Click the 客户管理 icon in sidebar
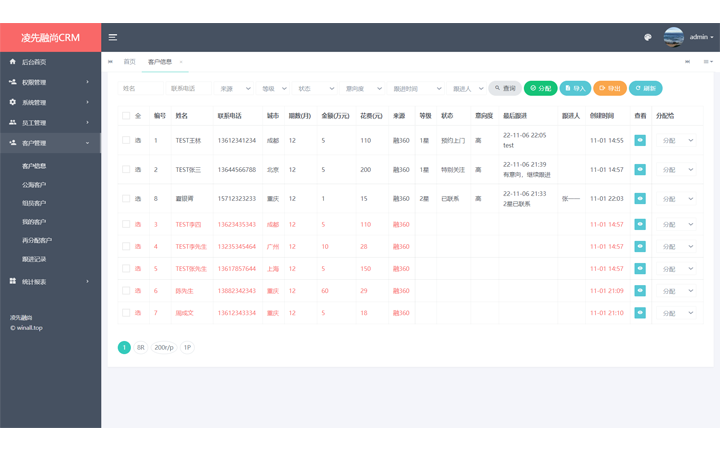This screenshot has width=720, height=450. 12,143
